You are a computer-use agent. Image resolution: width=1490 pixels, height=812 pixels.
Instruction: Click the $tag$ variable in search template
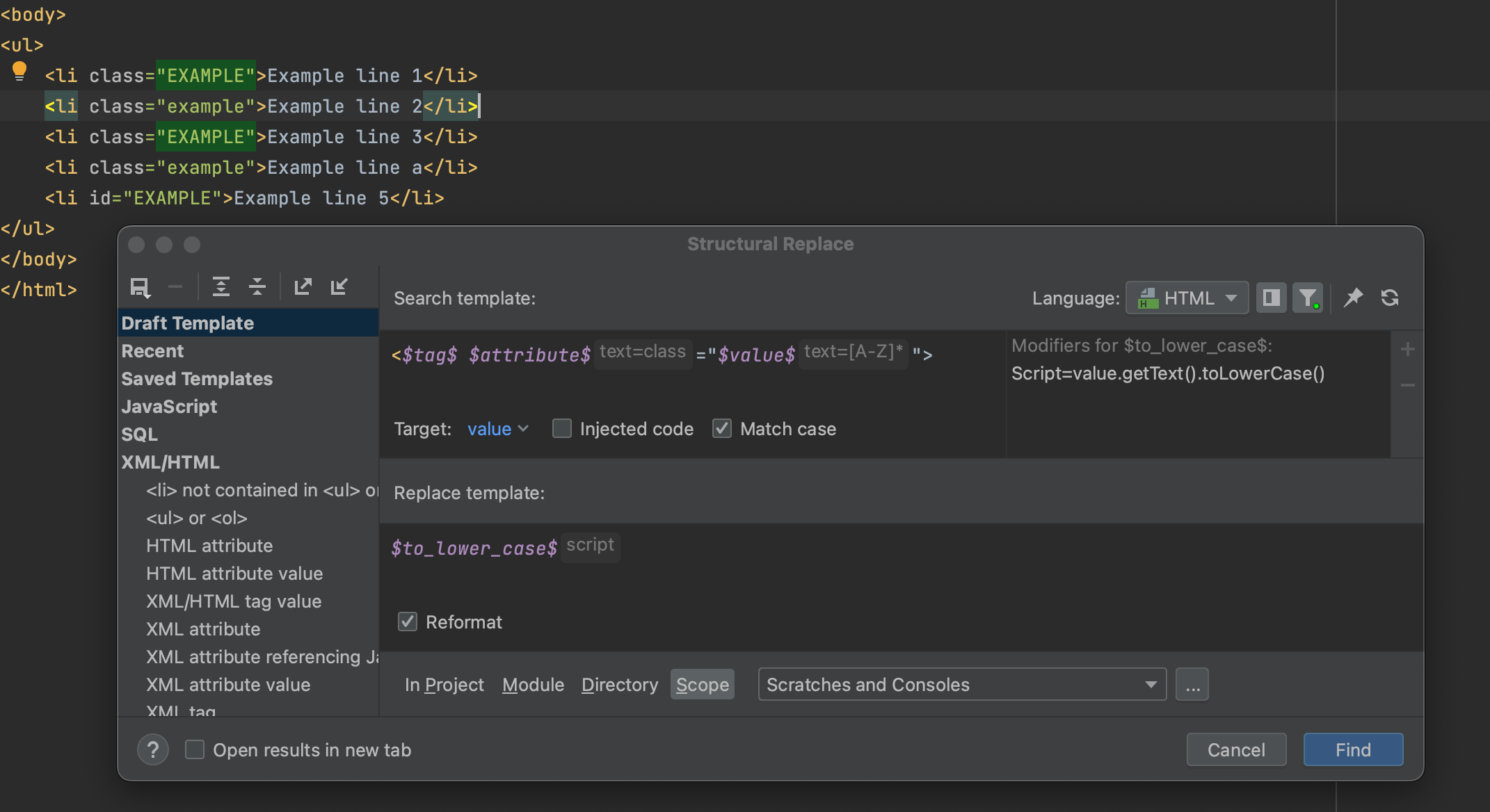[x=428, y=355]
